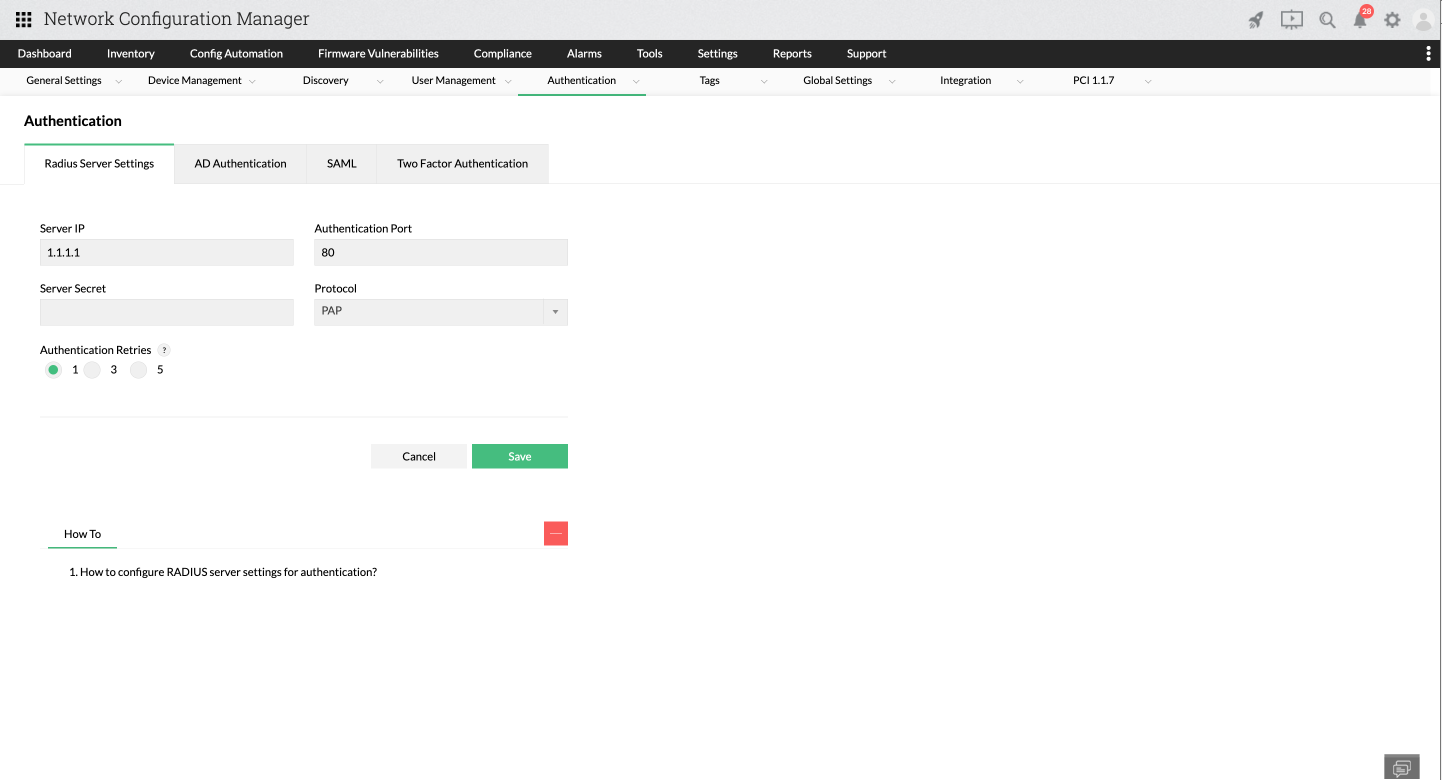Viewport: 1442px width, 780px height.
Task: Expand the Integration submenu
Action: [x=1020, y=81]
